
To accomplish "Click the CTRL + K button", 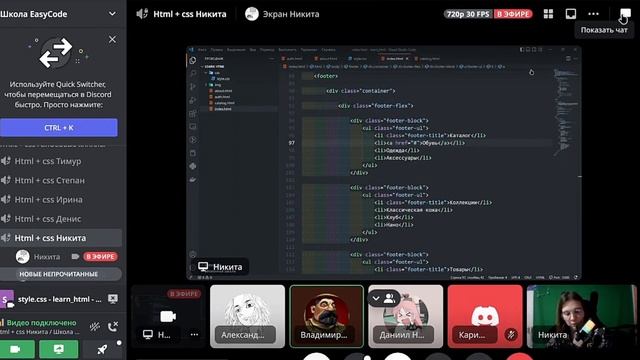I will (59, 128).
